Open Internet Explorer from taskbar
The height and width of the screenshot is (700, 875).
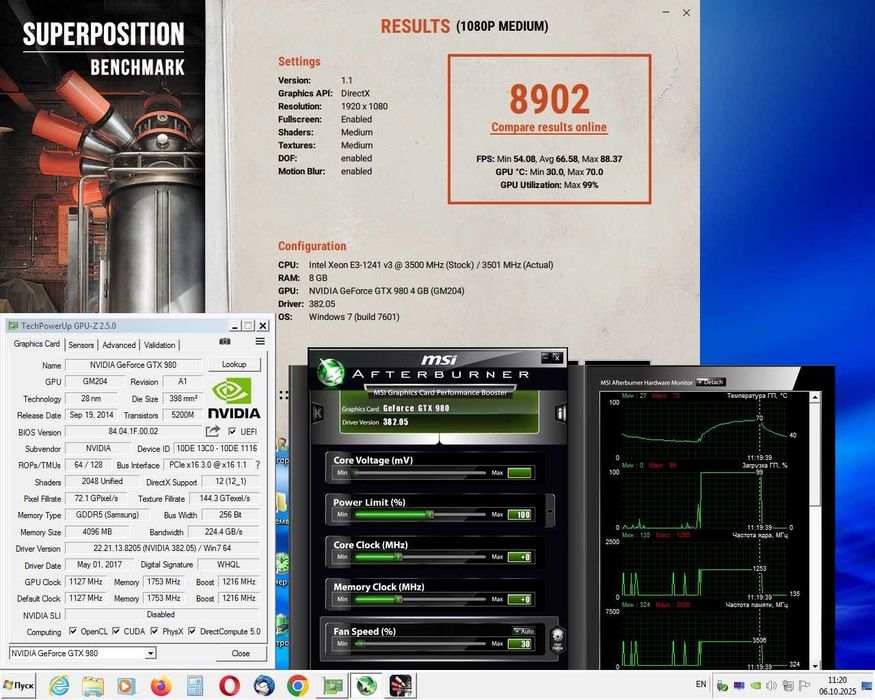coord(59,685)
